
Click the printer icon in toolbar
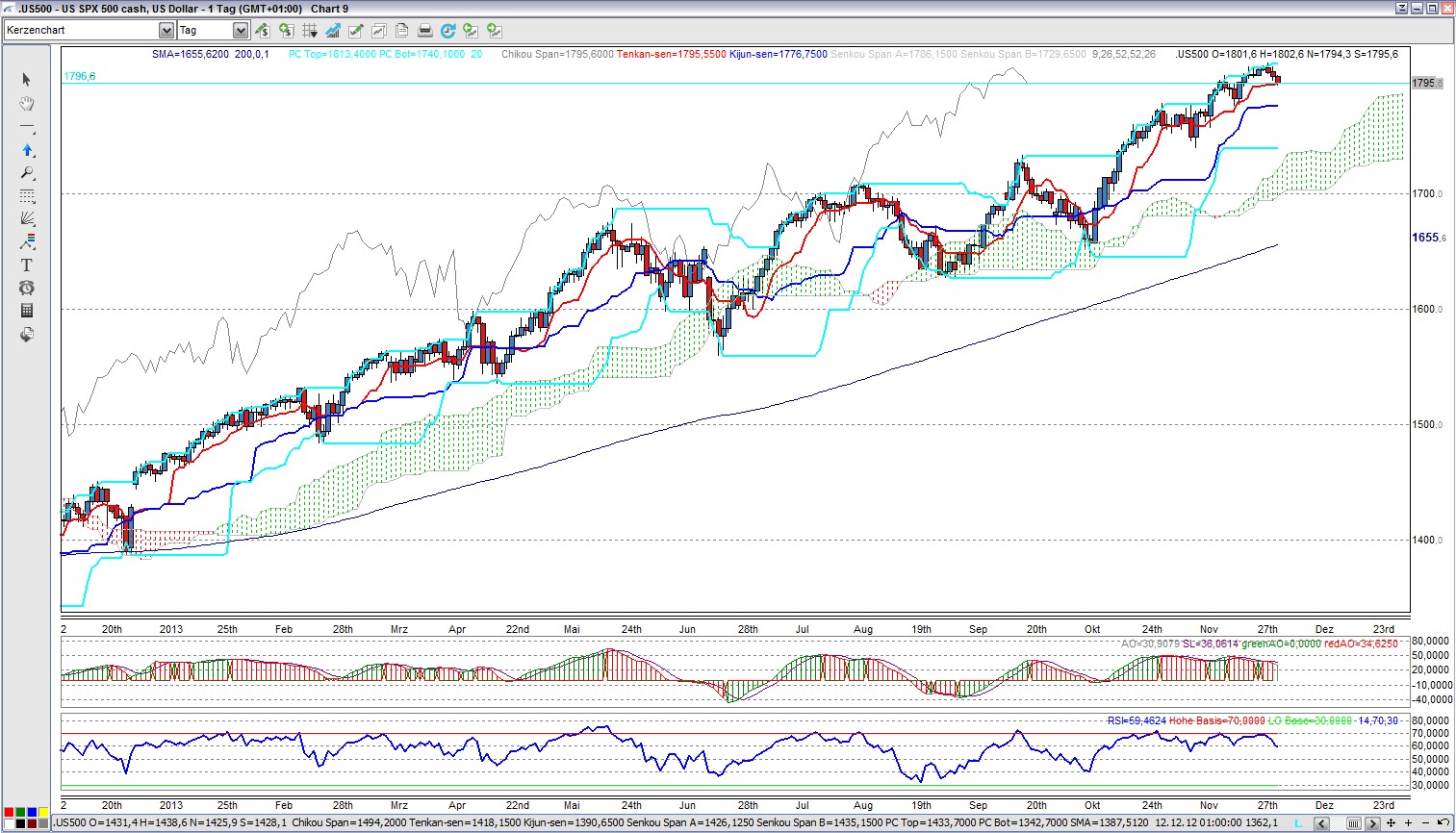point(424,31)
